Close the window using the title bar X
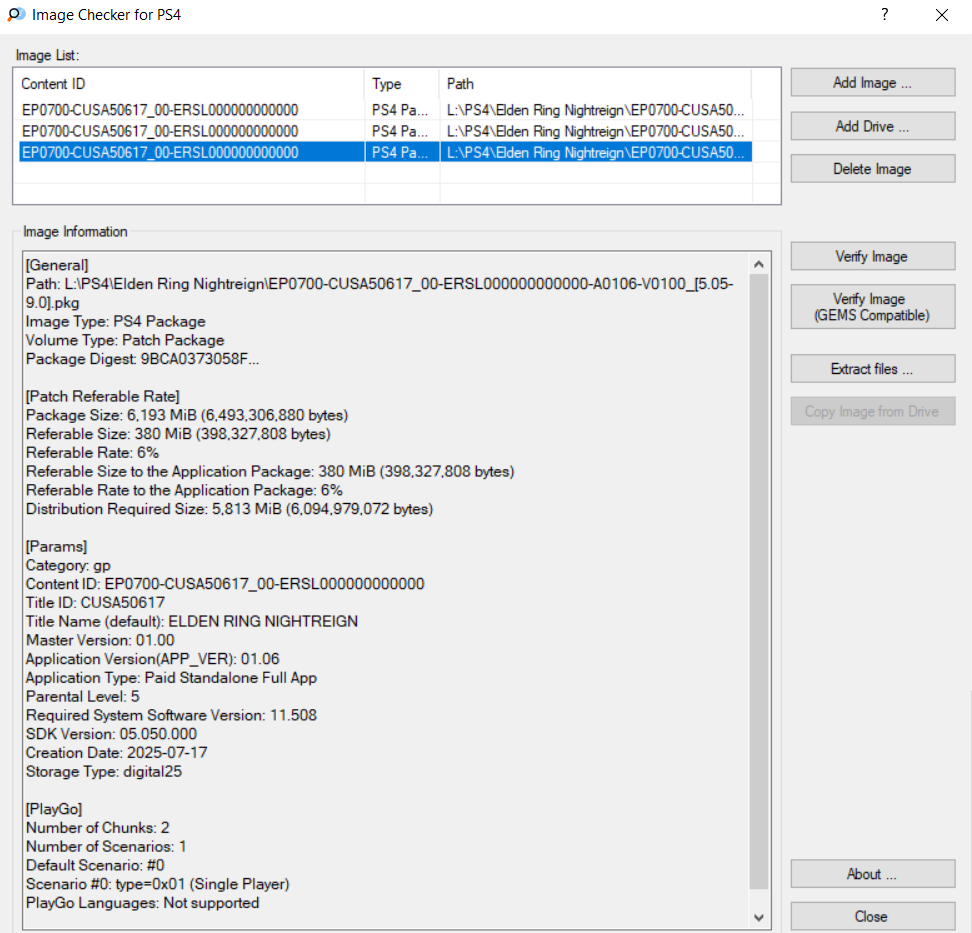This screenshot has height=933, width=972. pyautogui.click(x=941, y=15)
